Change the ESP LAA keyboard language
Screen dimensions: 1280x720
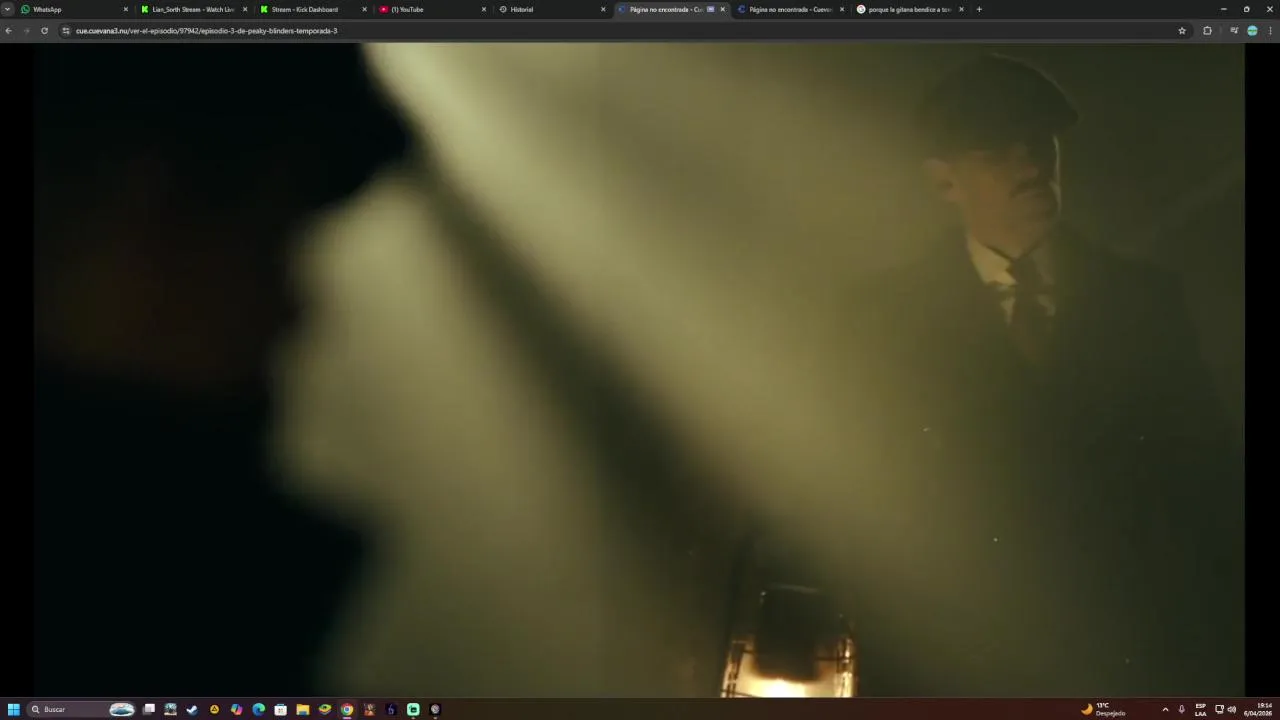[x=1200, y=709]
